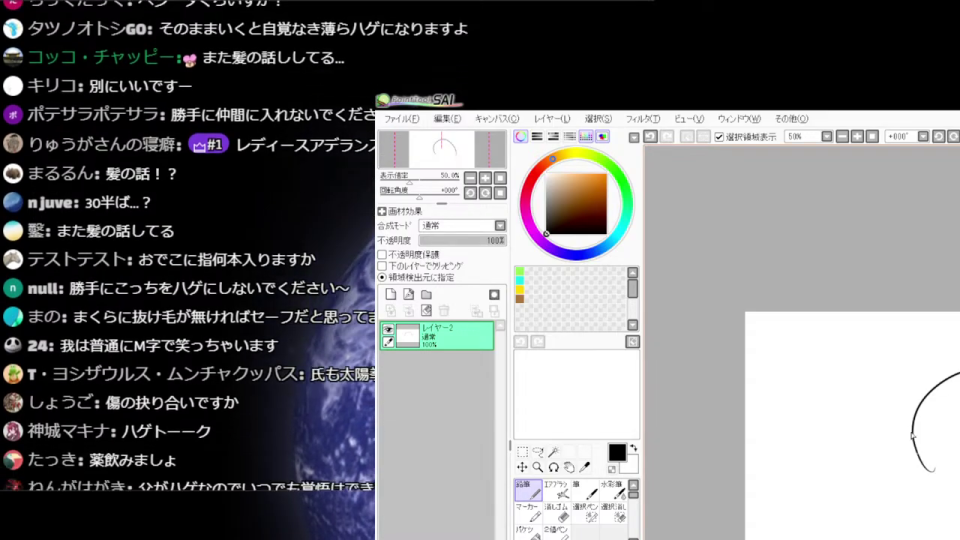Select the 筆 brush tool

(x=585, y=490)
